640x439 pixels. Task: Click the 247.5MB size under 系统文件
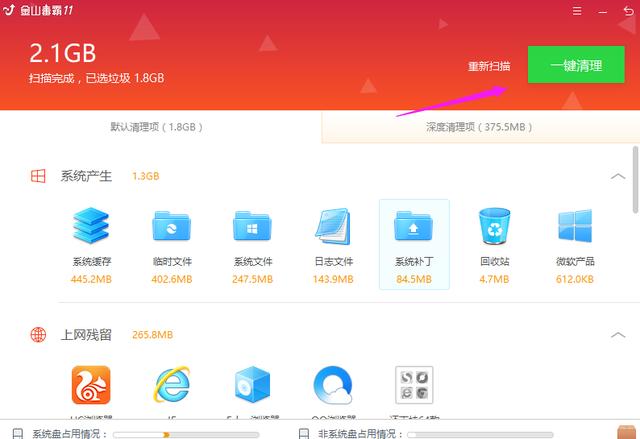click(252, 279)
